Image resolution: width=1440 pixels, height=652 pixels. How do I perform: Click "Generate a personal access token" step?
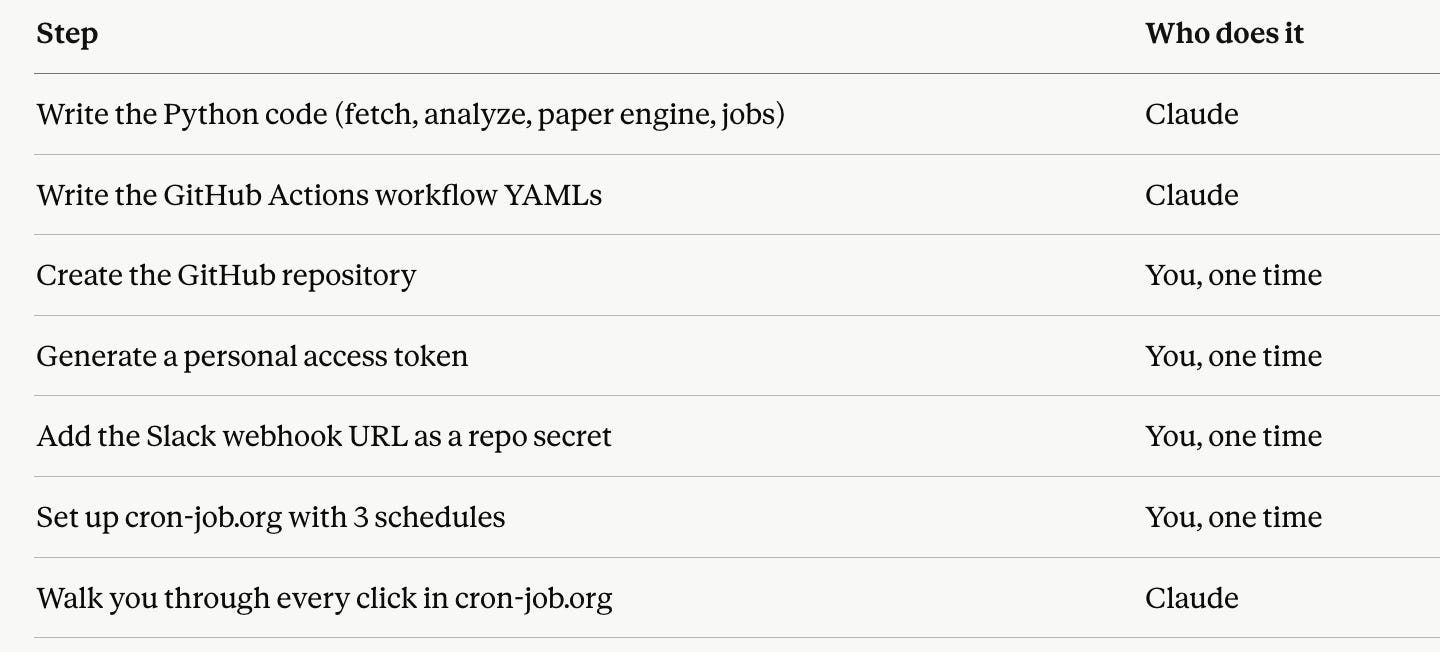252,357
